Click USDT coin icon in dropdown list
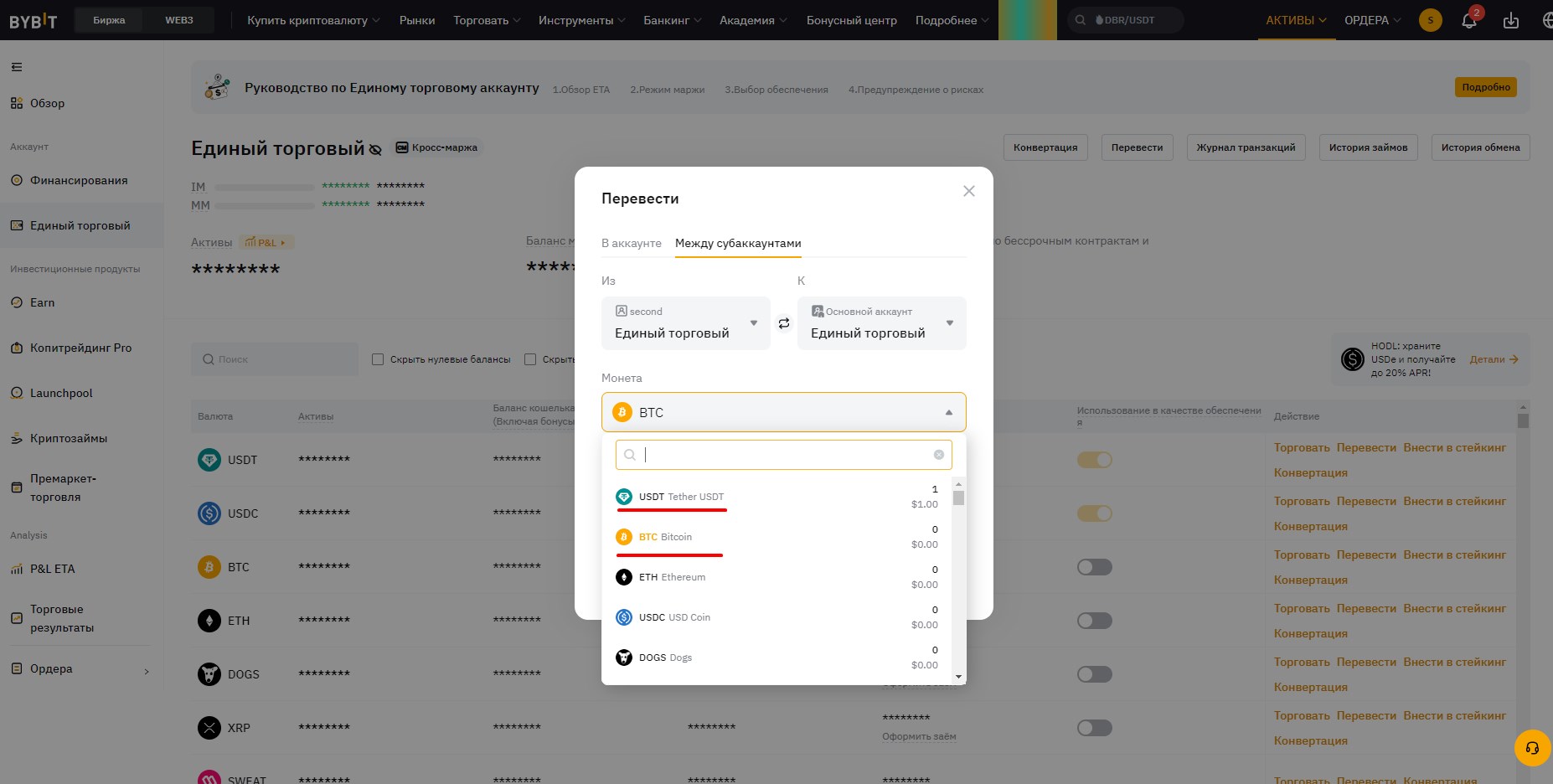Screen dimensions: 1553x784 click(x=624, y=497)
